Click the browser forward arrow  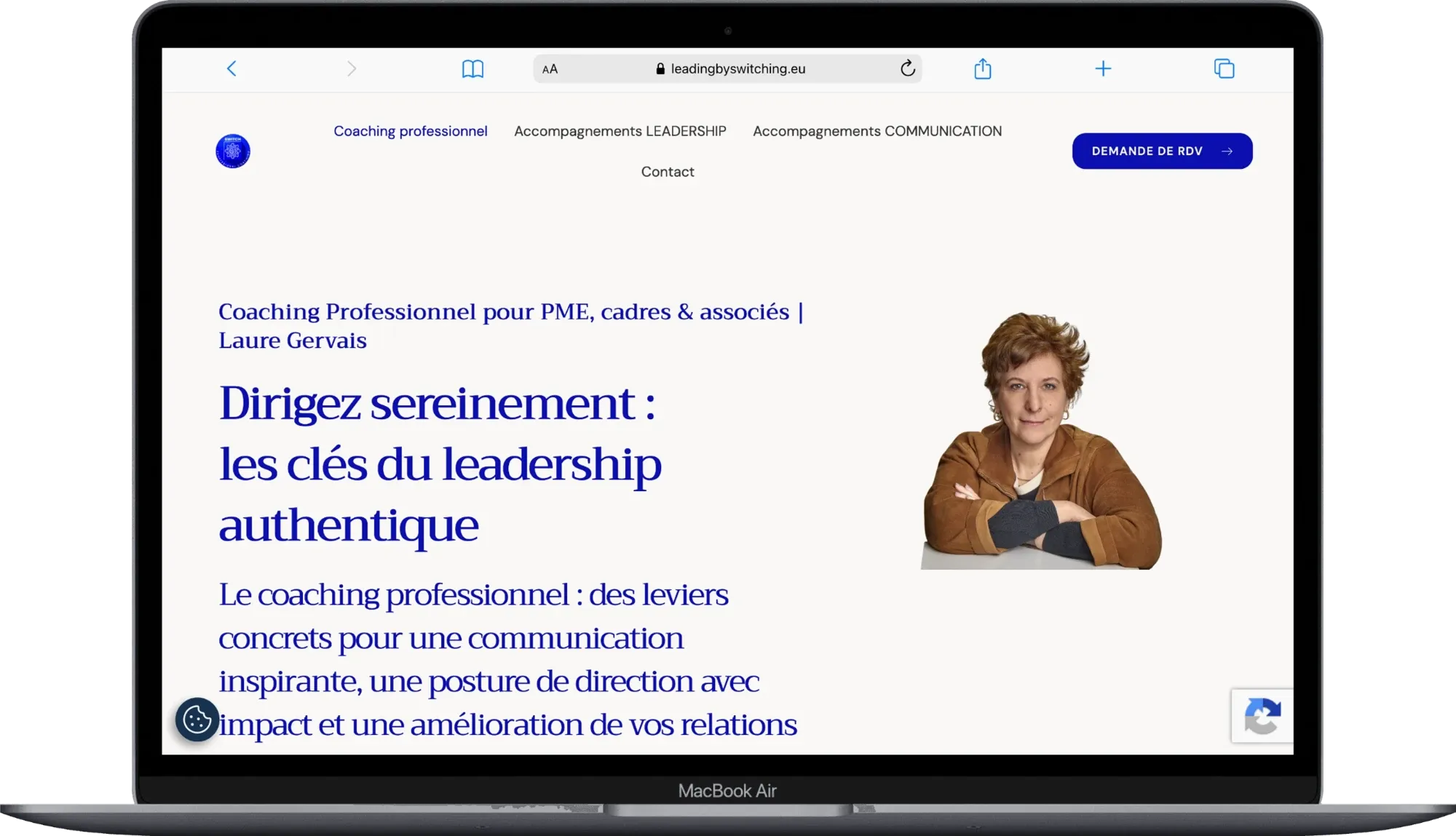coord(352,68)
